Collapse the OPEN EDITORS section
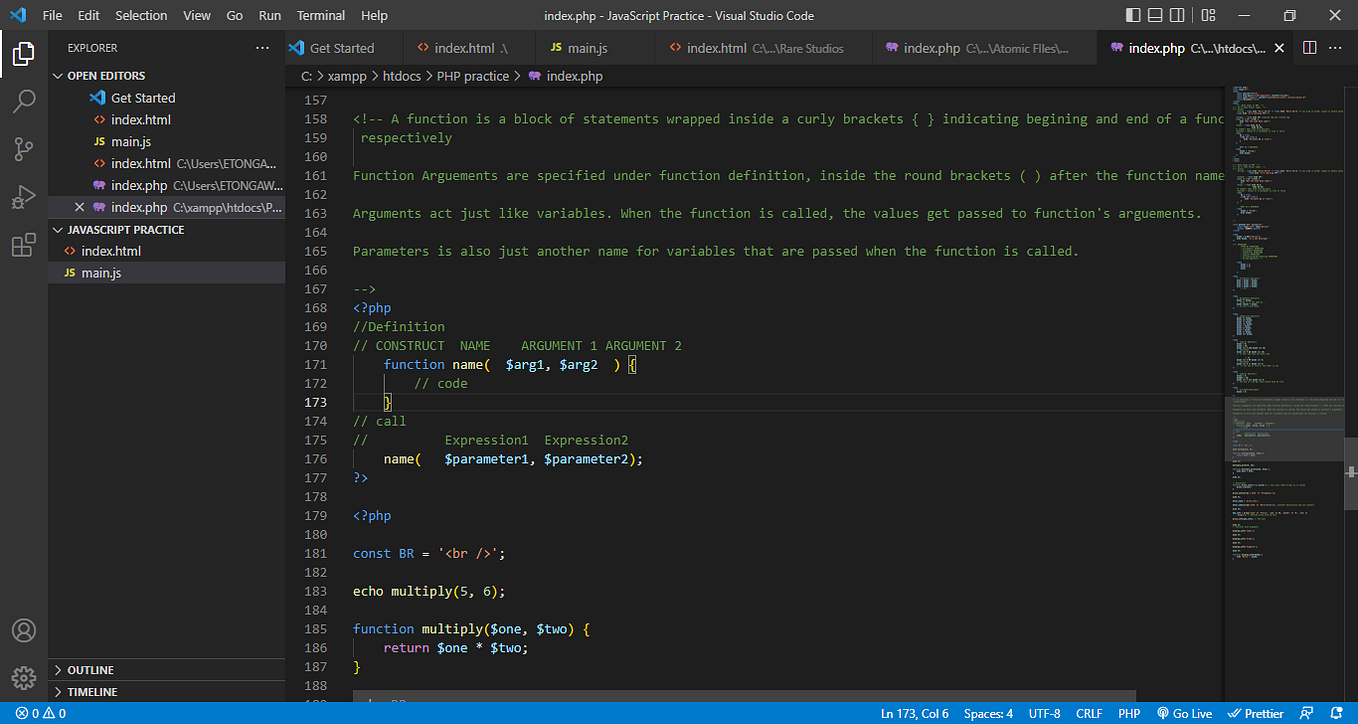 coord(57,75)
